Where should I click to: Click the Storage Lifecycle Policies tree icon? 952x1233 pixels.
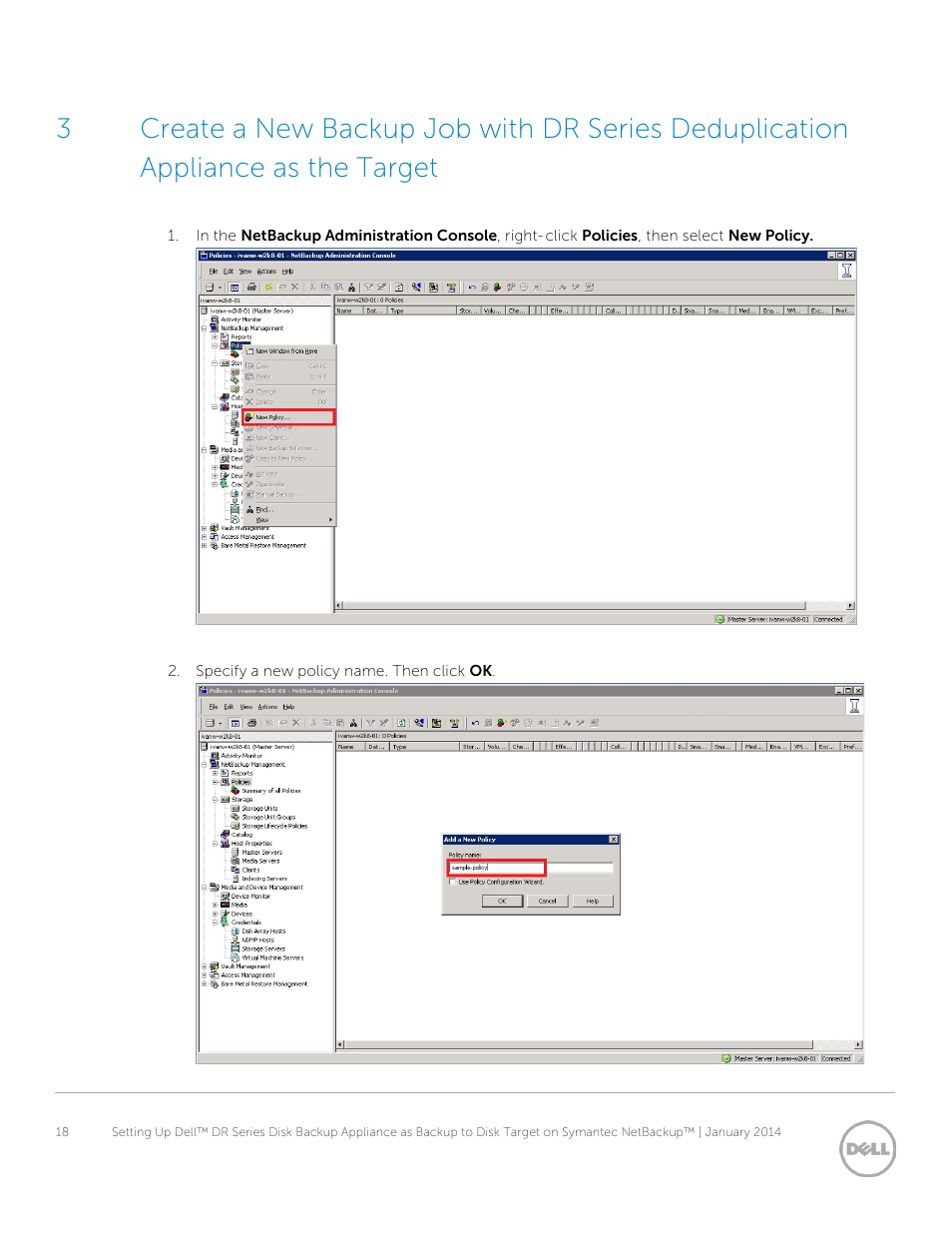click(236, 826)
